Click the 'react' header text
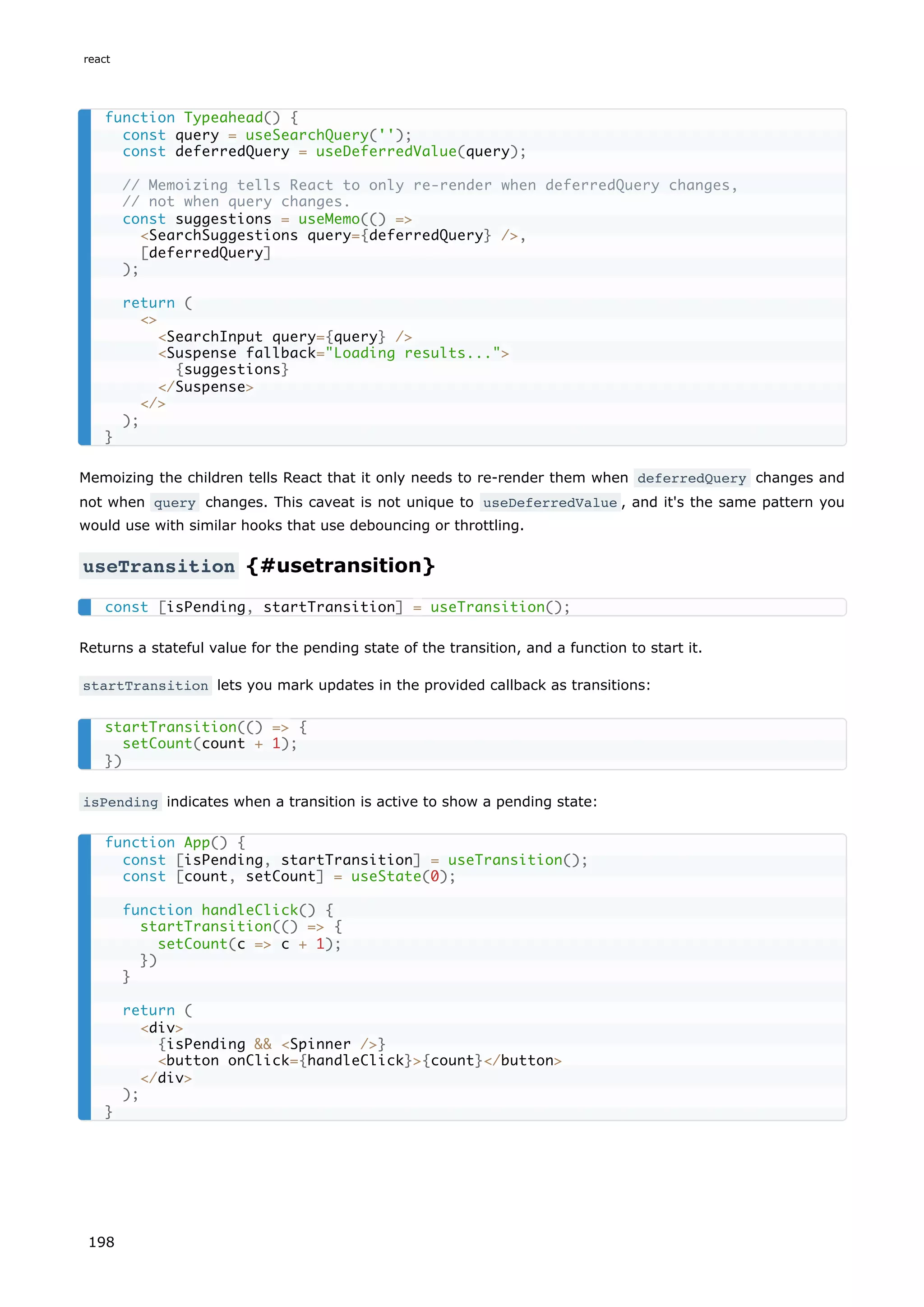924x1307 pixels. pos(97,59)
